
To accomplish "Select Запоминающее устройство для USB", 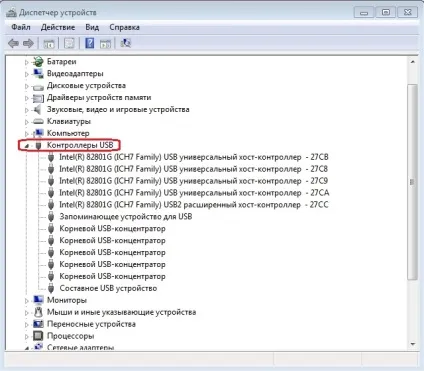I will tap(126, 217).
